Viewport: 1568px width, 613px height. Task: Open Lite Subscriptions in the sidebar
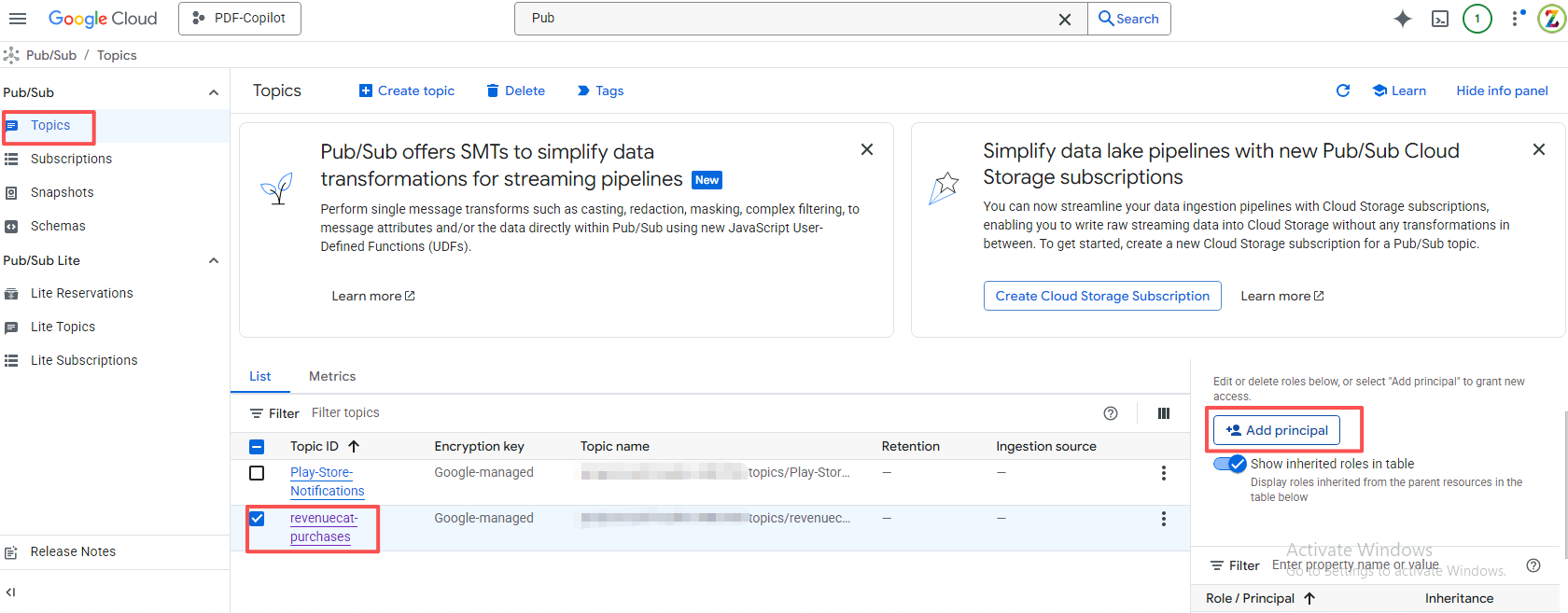84,360
